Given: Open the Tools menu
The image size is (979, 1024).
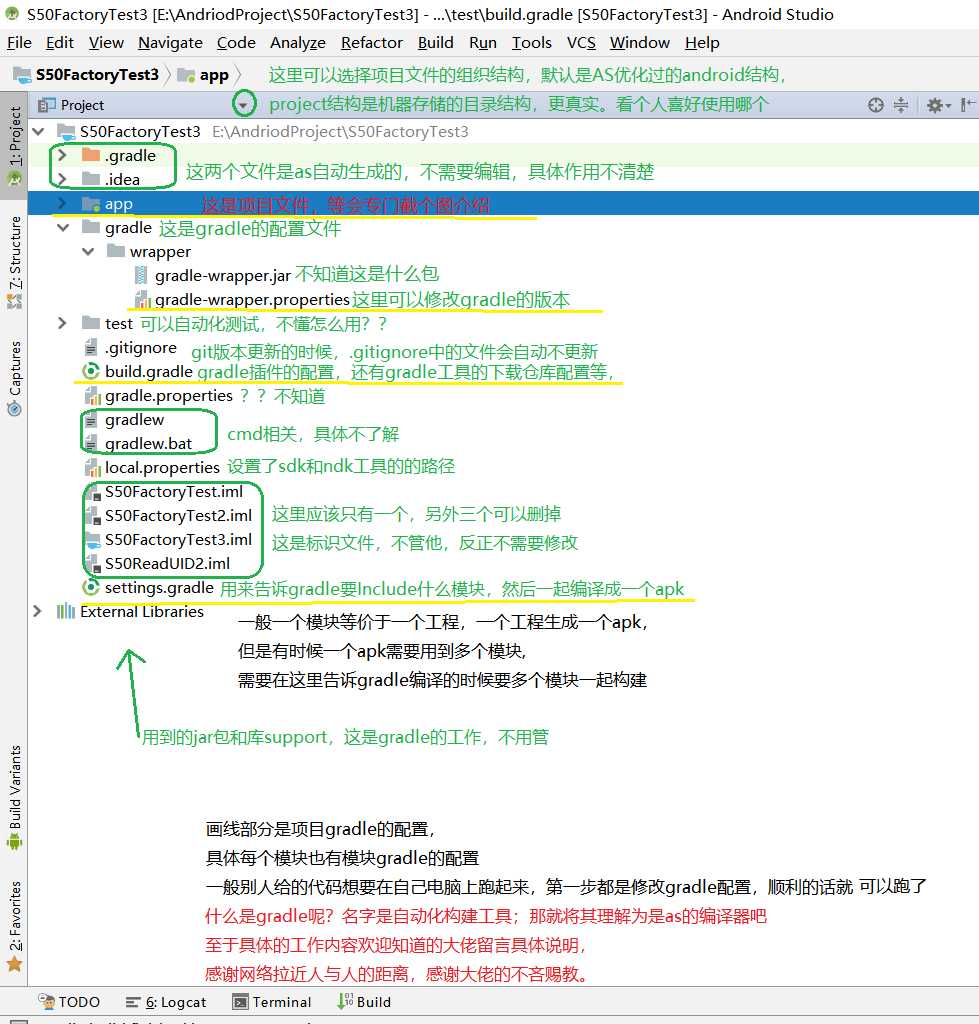Looking at the screenshot, I should pos(532,43).
